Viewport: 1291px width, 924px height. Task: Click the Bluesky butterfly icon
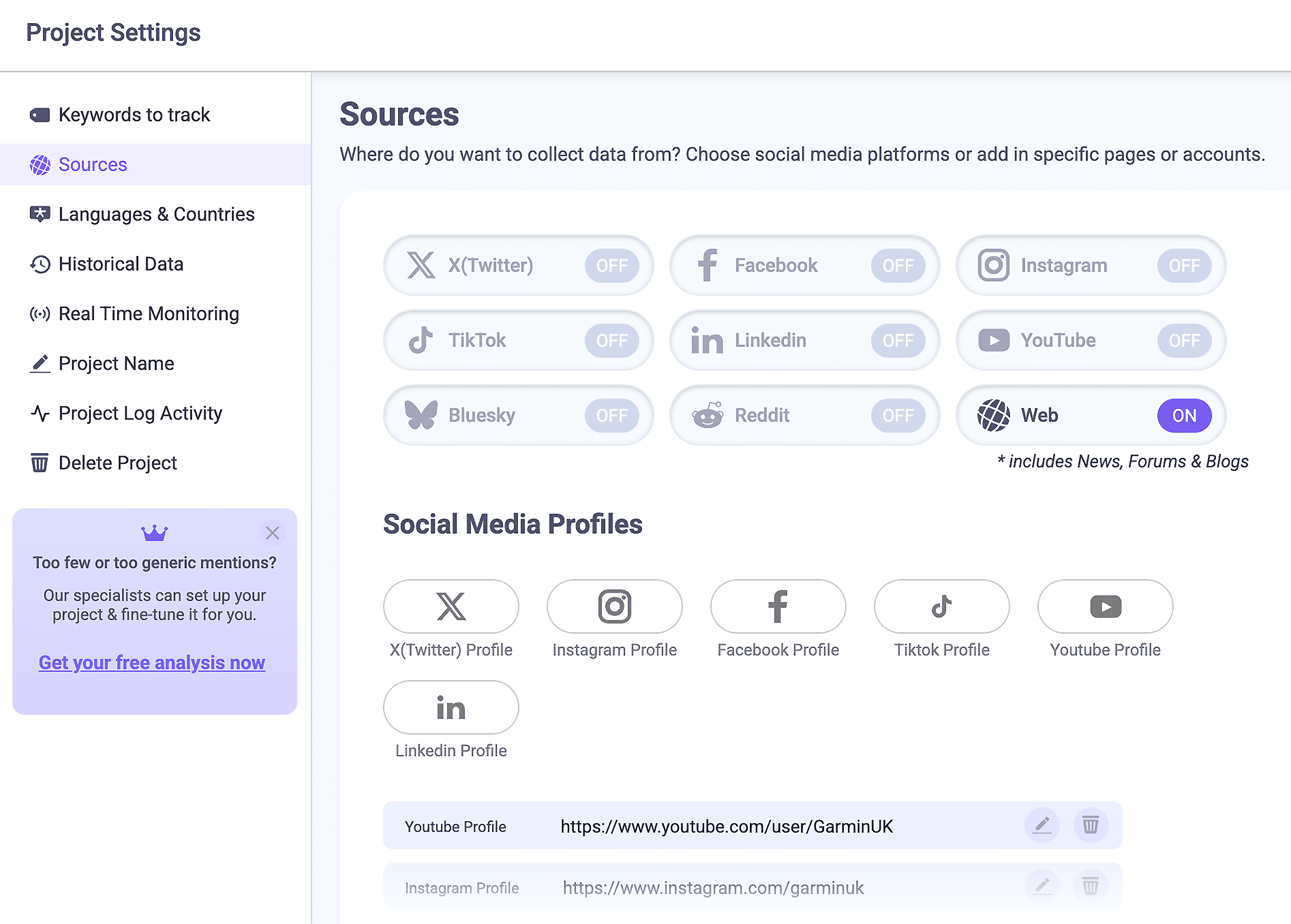[x=421, y=415]
